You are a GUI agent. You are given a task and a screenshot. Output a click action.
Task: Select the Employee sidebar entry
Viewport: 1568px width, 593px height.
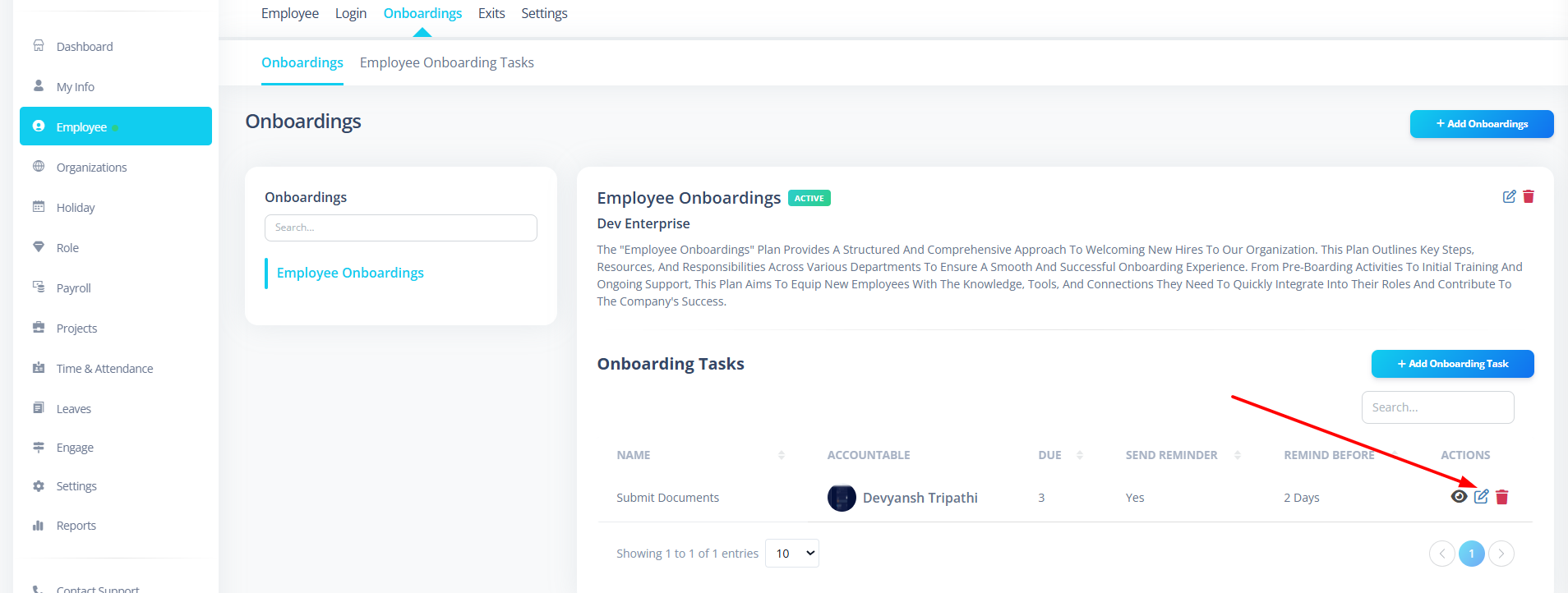115,126
